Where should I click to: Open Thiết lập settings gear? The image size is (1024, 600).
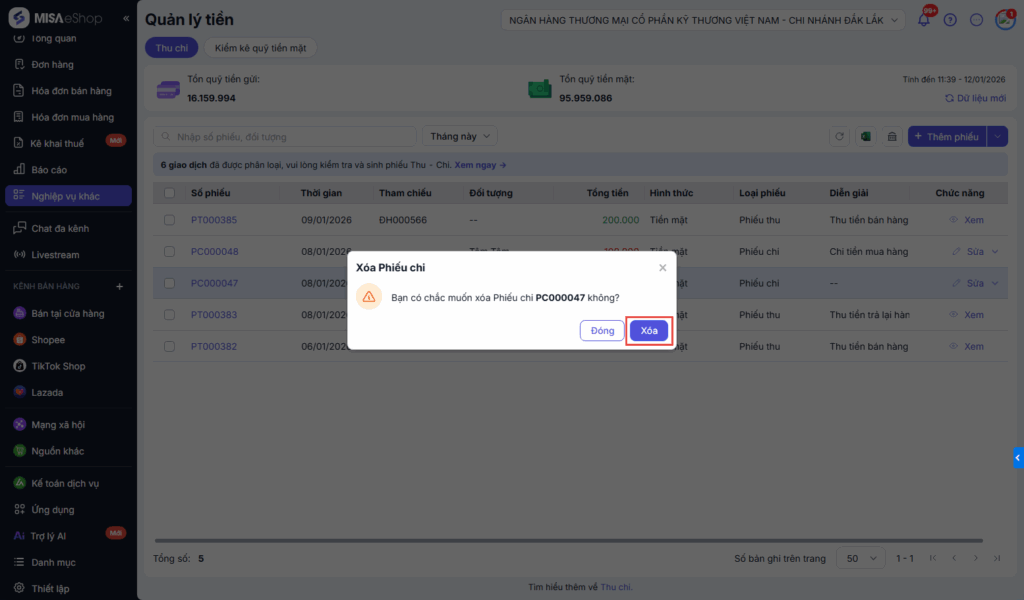click(20, 588)
